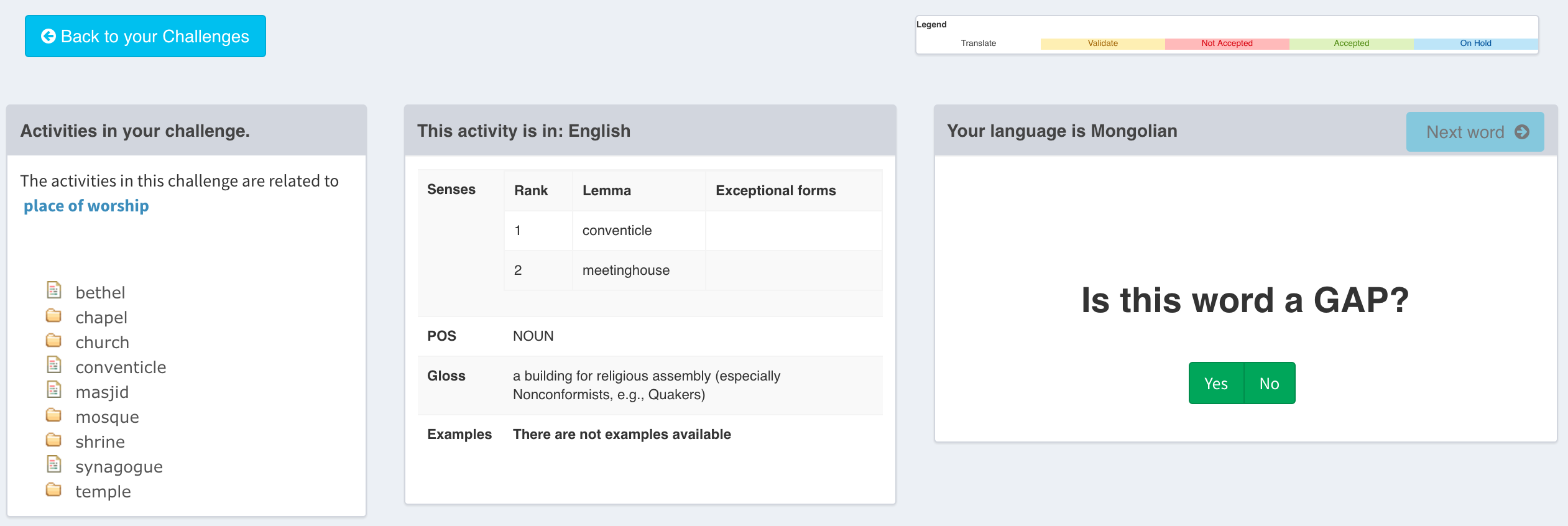The height and width of the screenshot is (526, 1568).
Task: Click the Senses row label
Action: (x=451, y=189)
